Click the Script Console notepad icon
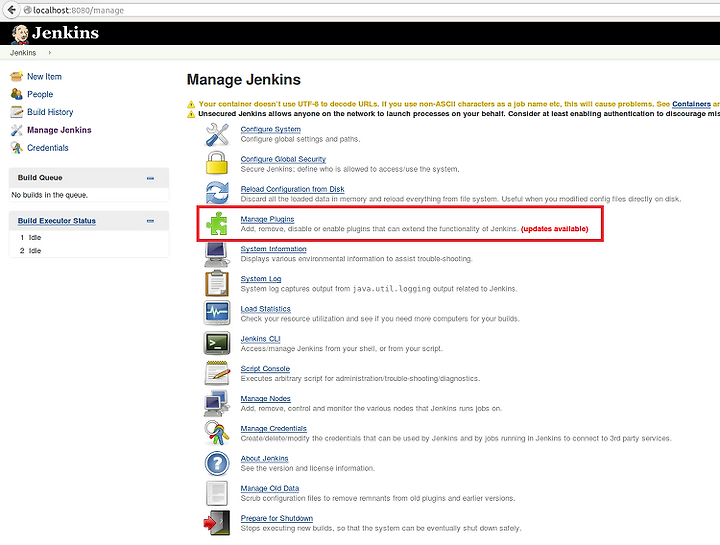The image size is (720, 545). pyautogui.click(x=217, y=373)
